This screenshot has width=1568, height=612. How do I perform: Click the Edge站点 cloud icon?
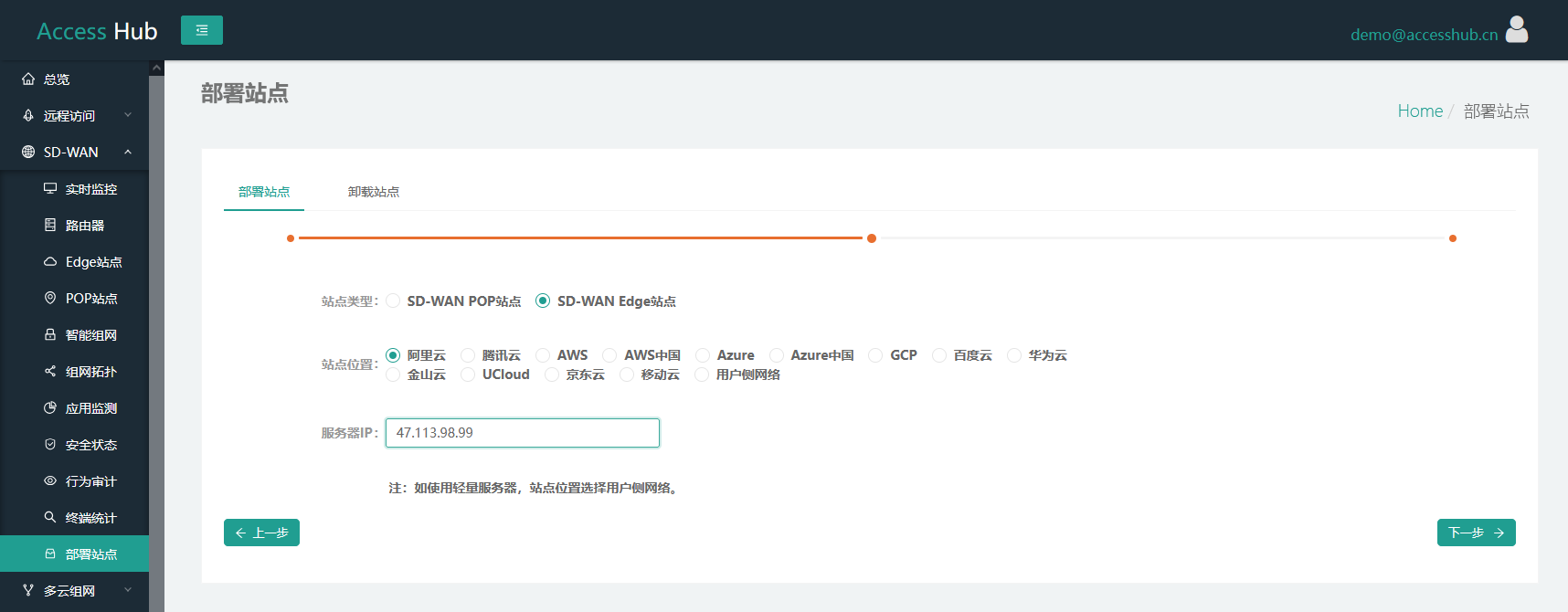click(x=50, y=262)
